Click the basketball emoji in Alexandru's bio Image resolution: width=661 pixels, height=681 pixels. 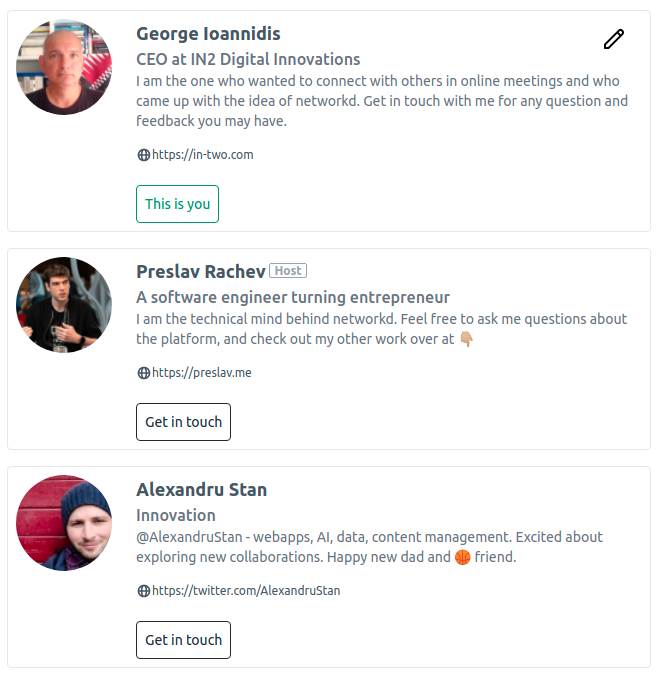tap(462, 557)
